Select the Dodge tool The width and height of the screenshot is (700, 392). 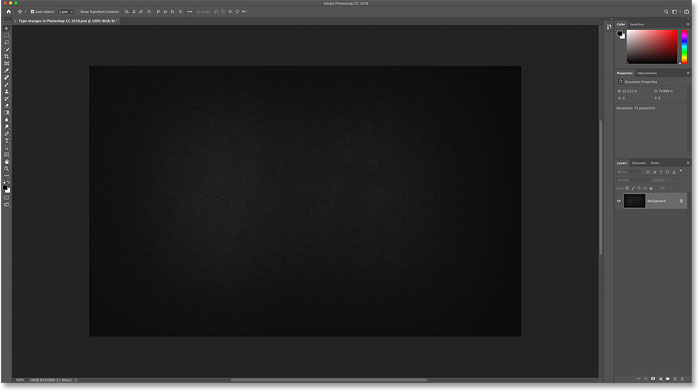point(7,127)
